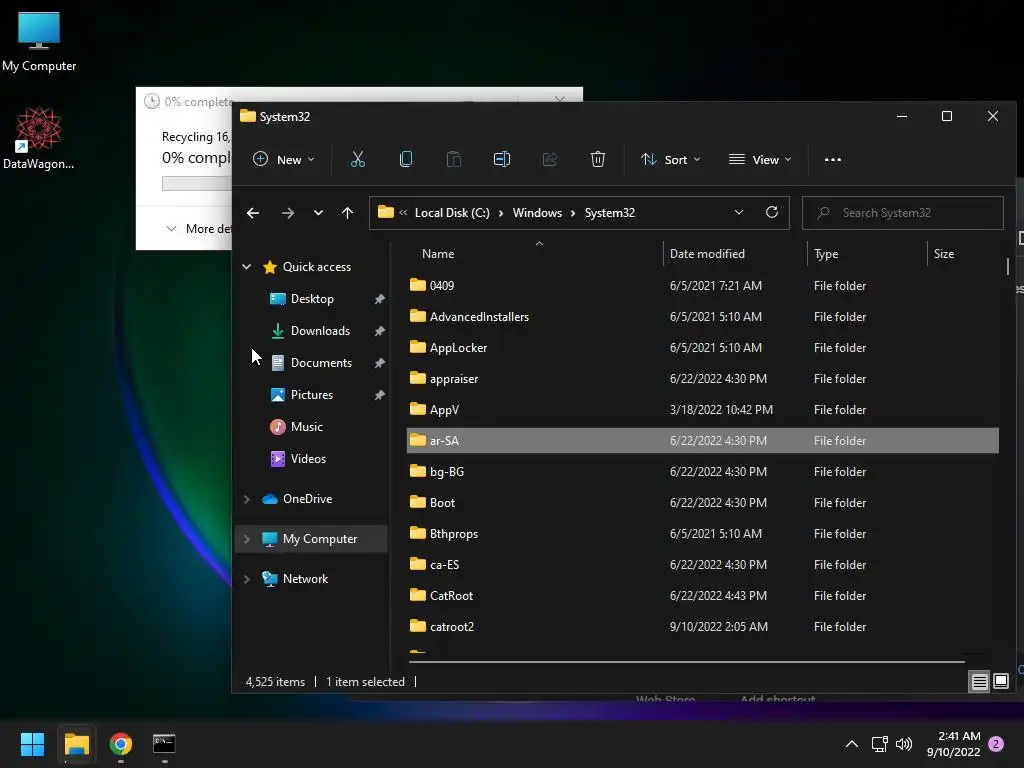The width and height of the screenshot is (1024, 768).
Task: Open Desktop in Quick access
Action: (x=312, y=299)
